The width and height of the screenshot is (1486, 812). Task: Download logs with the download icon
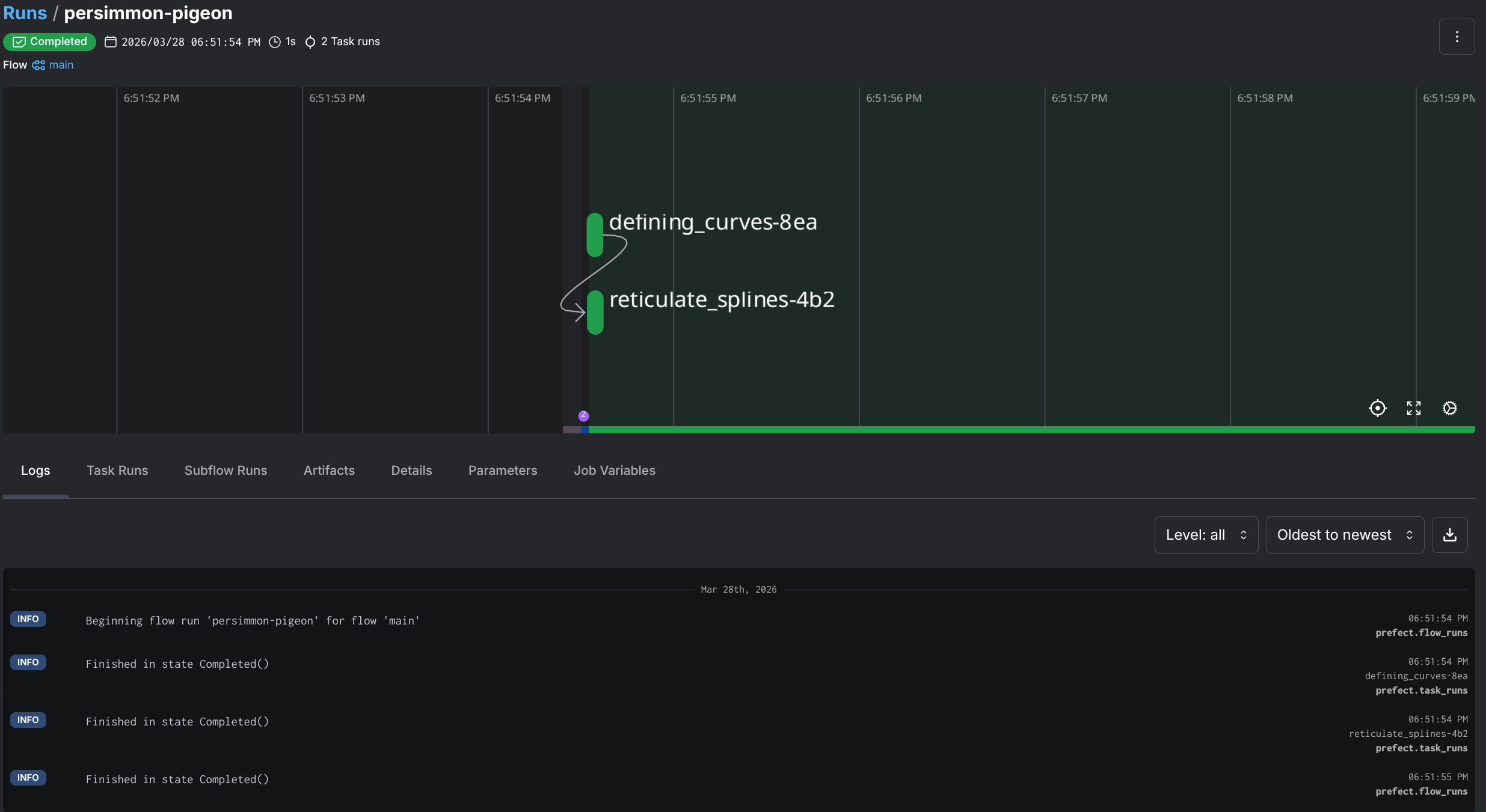coord(1449,535)
